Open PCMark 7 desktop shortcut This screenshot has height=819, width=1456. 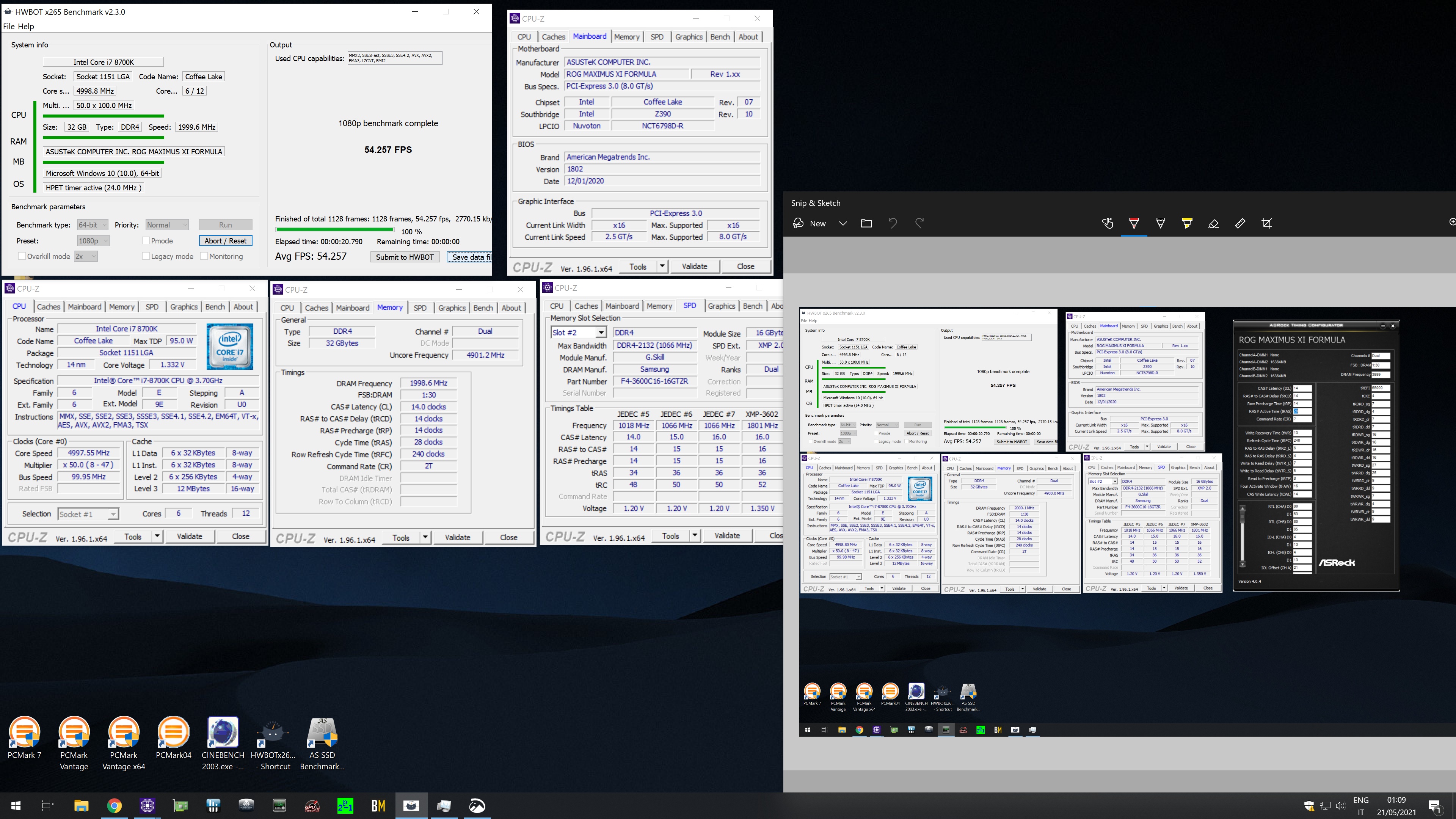(x=24, y=737)
